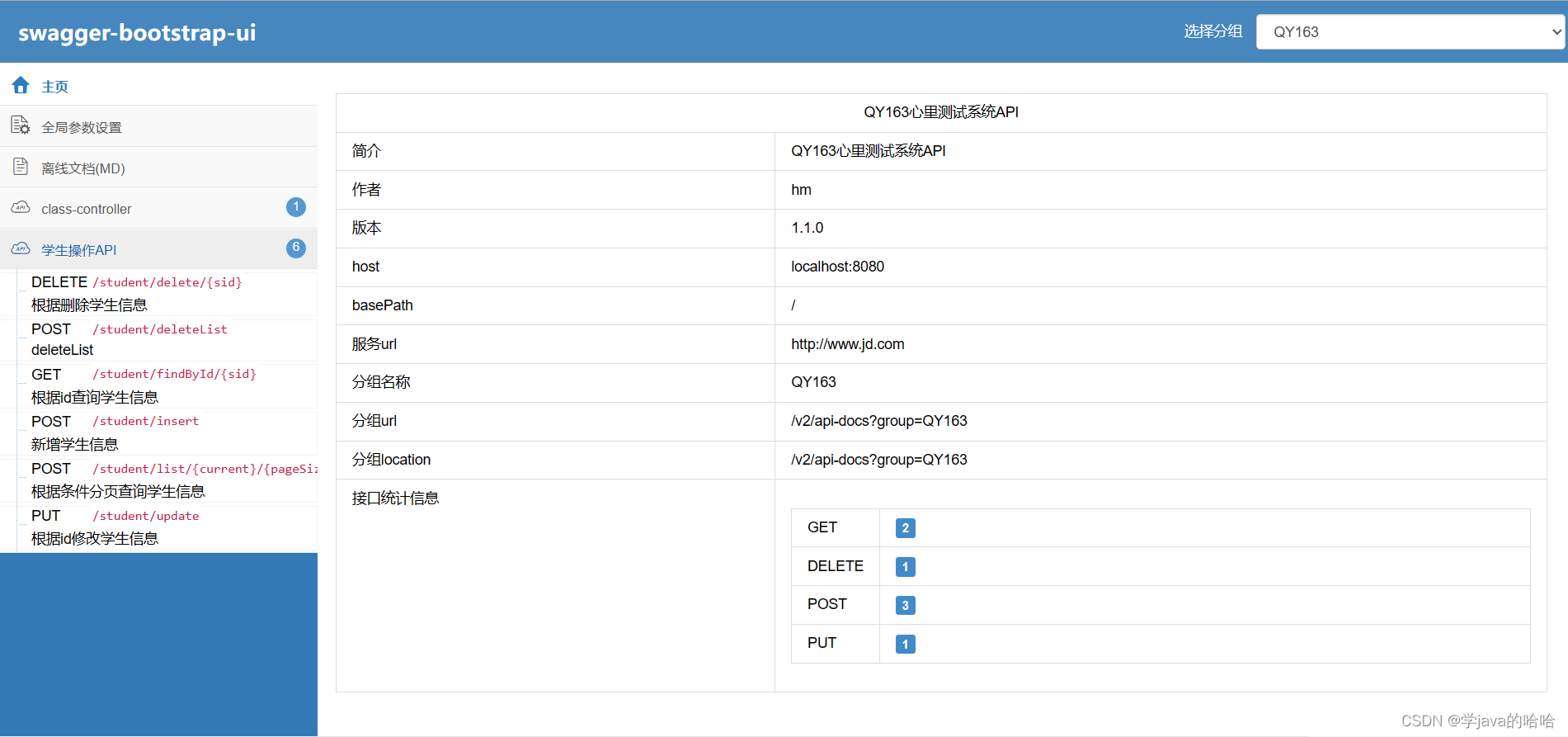
Task: Click the basePath label
Action: pyautogui.click(x=382, y=305)
